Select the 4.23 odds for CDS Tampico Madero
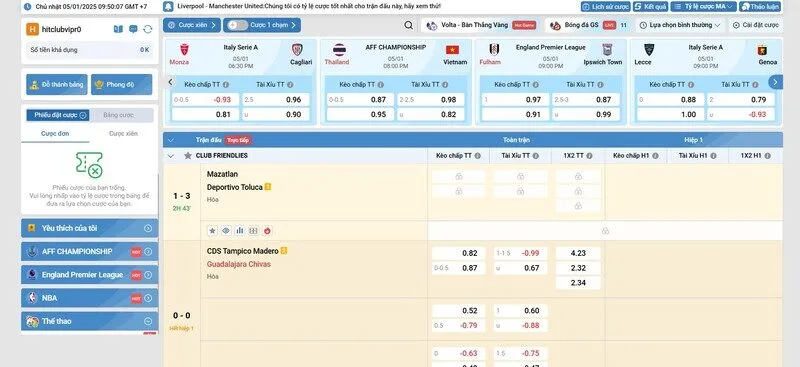 pos(578,253)
